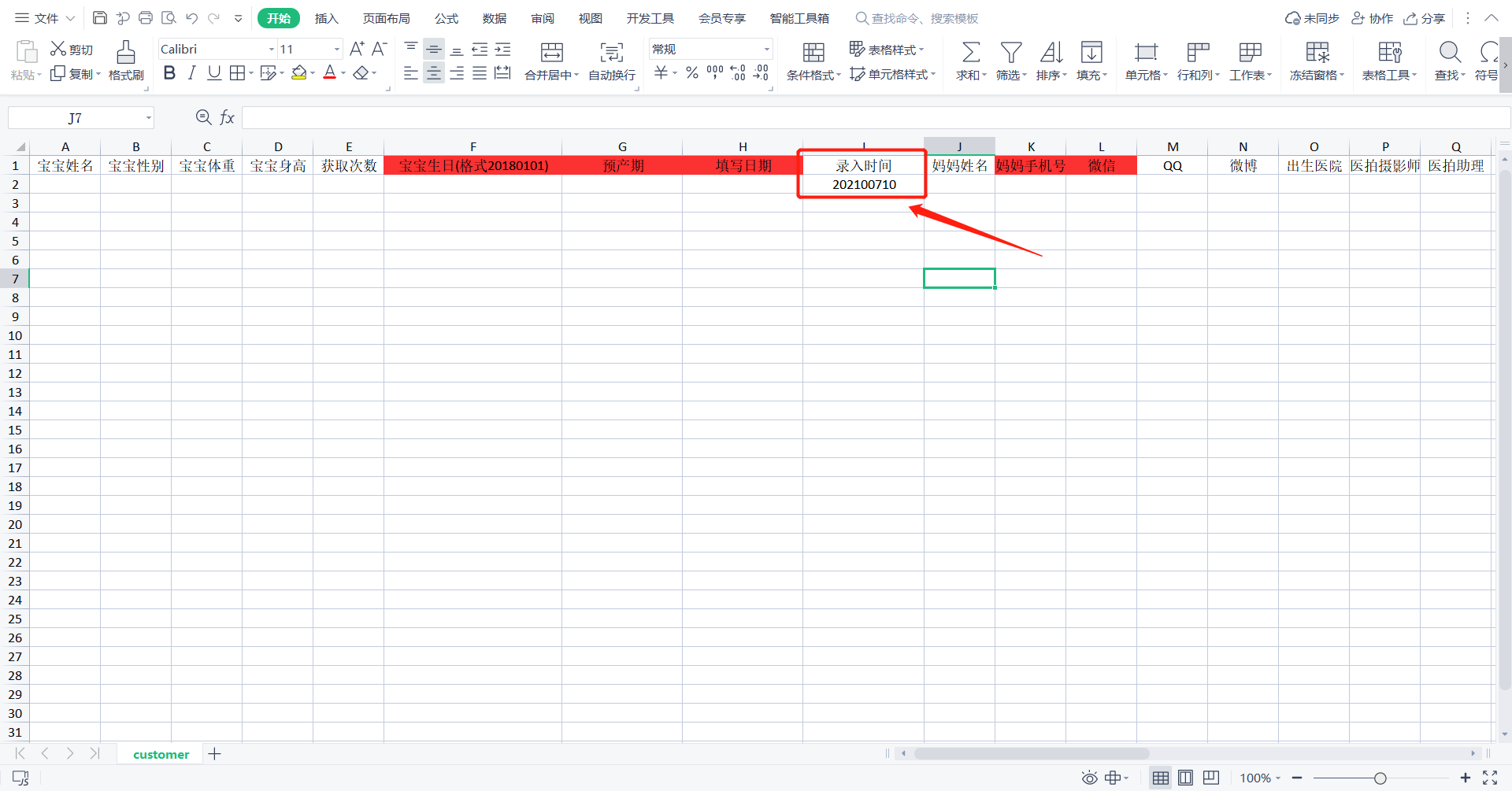Toggle Italic formatting
This screenshot has height=791, width=1512.
191,73
